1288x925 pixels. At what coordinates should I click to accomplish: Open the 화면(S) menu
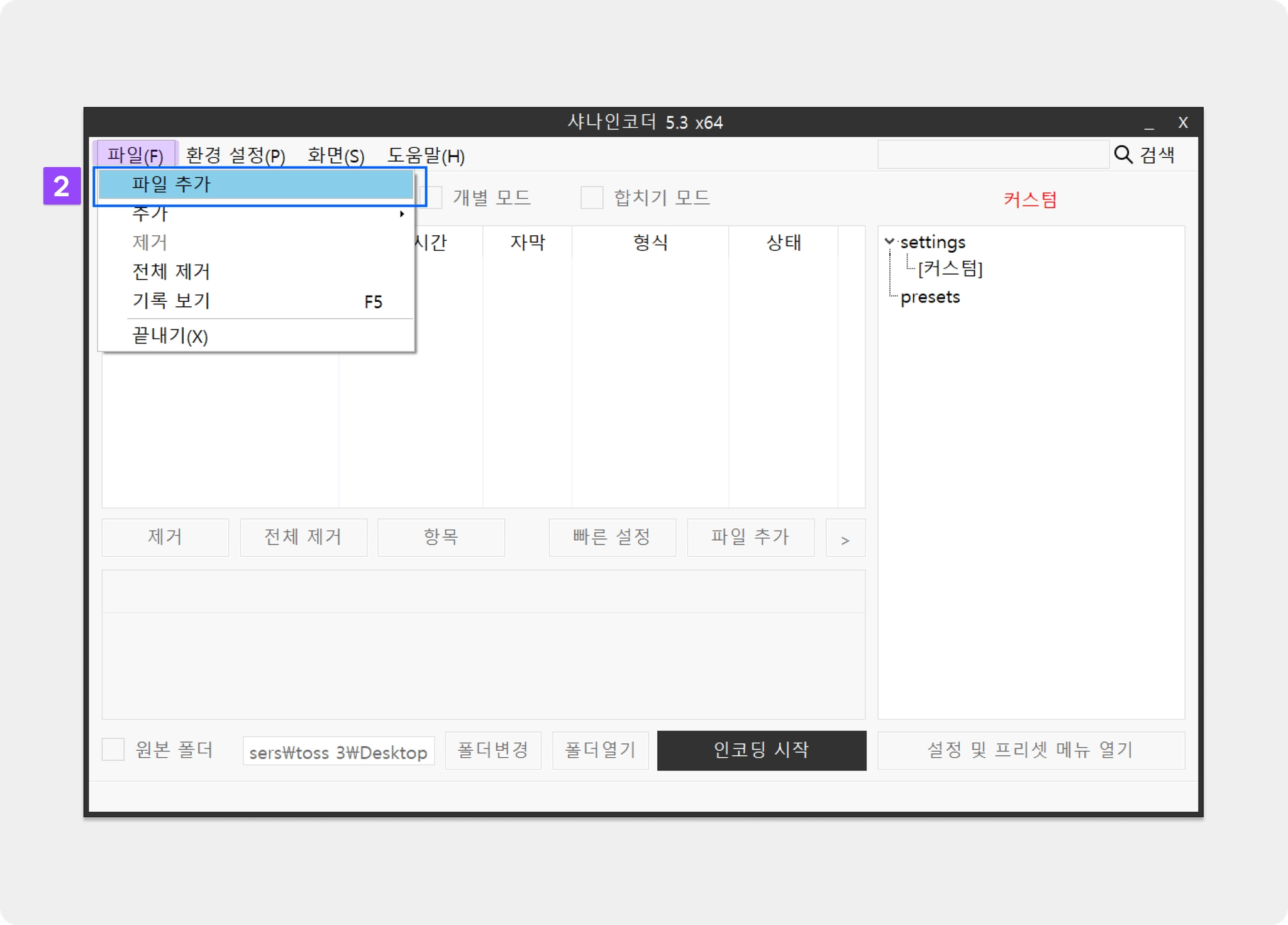pos(335,155)
